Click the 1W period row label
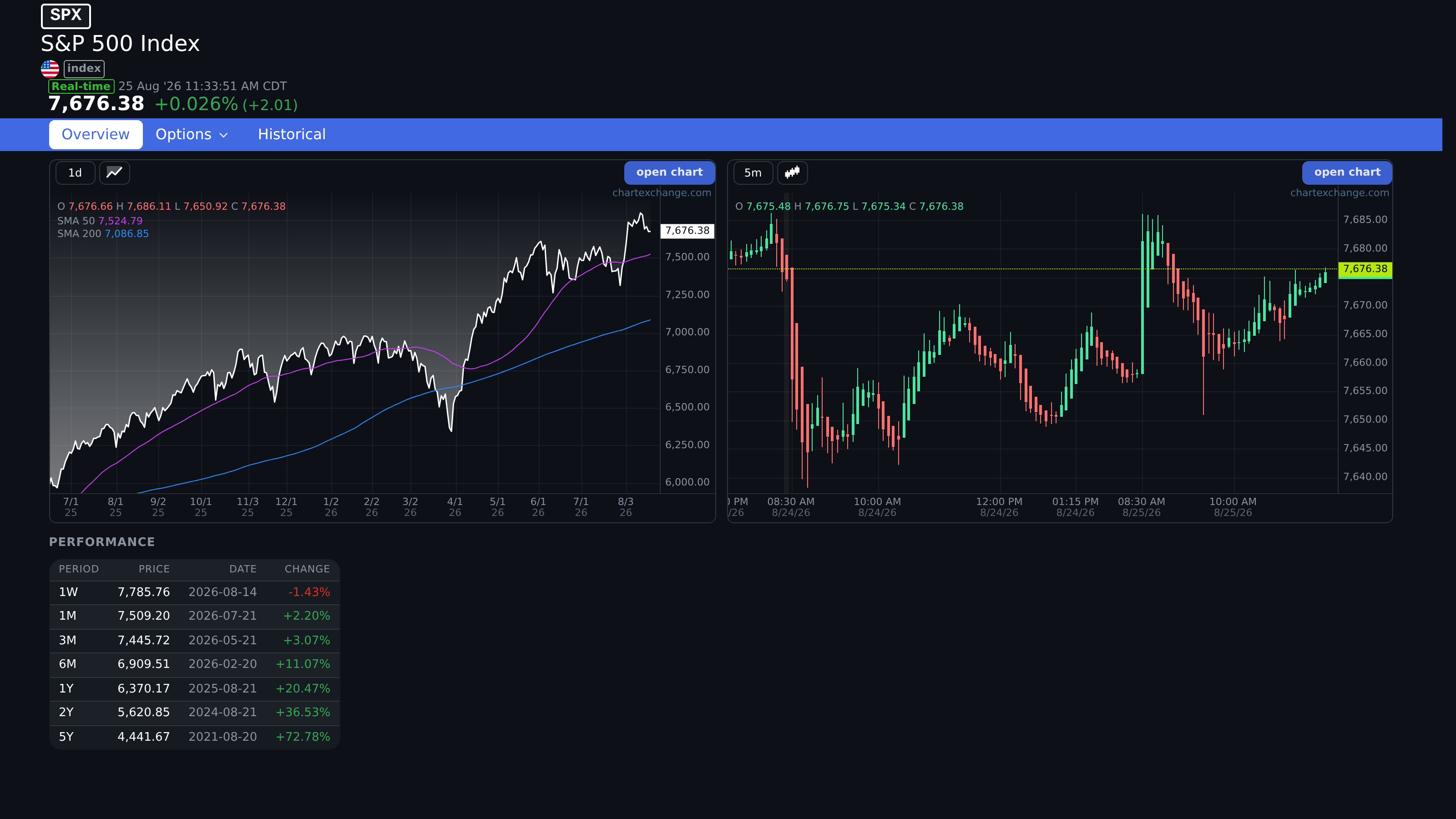Screen dimensions: 1456x819 (x=68, y=592)
